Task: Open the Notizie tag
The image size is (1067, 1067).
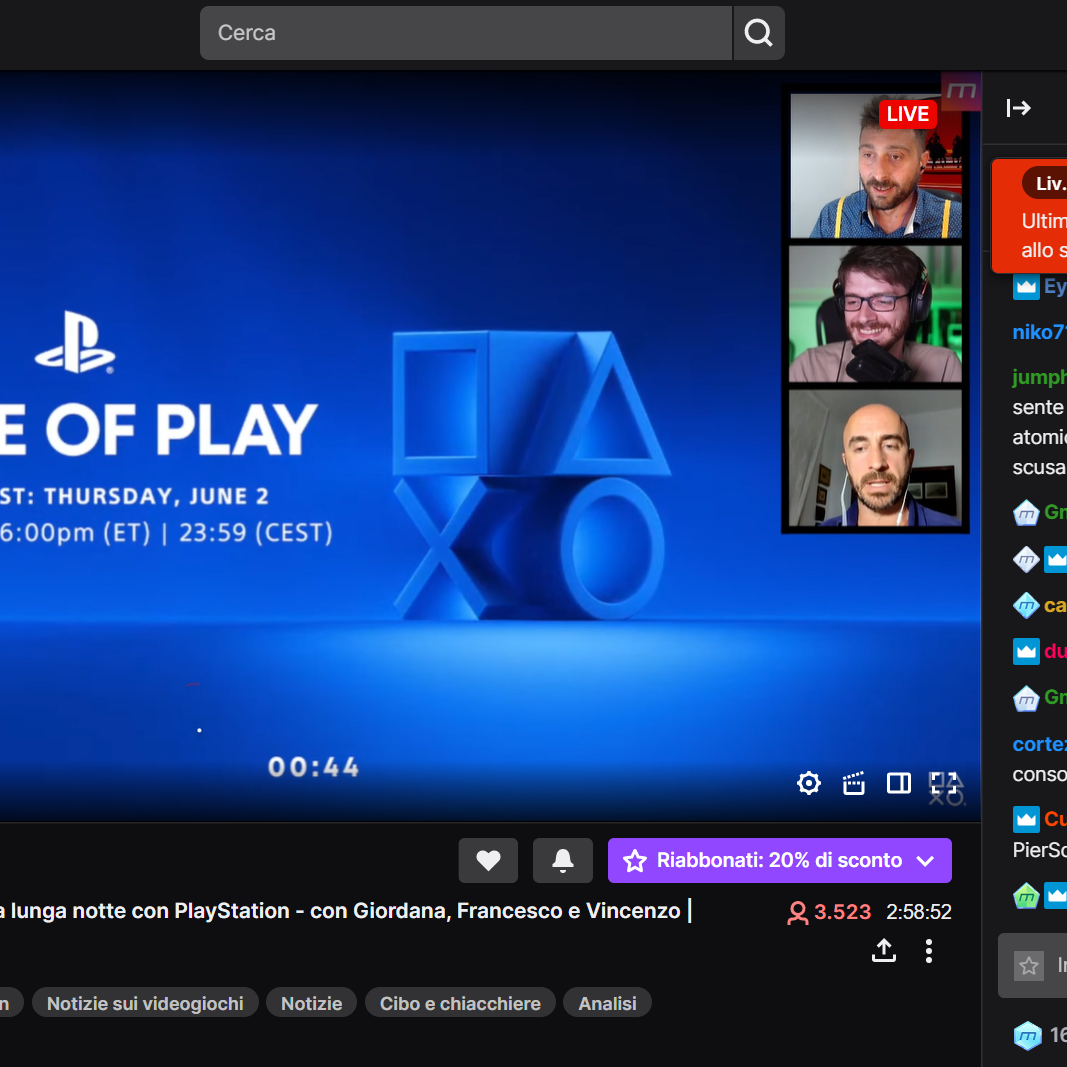Action: (311, 1003)
